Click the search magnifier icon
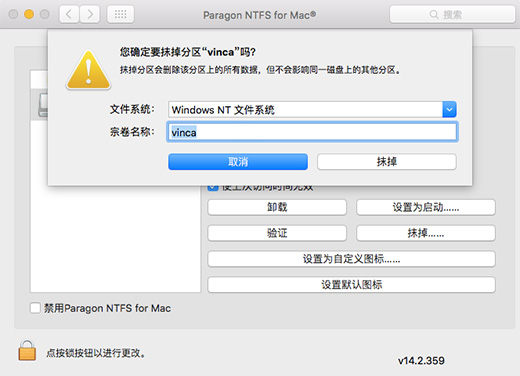520x376 pixels. [x=434, y=14]
